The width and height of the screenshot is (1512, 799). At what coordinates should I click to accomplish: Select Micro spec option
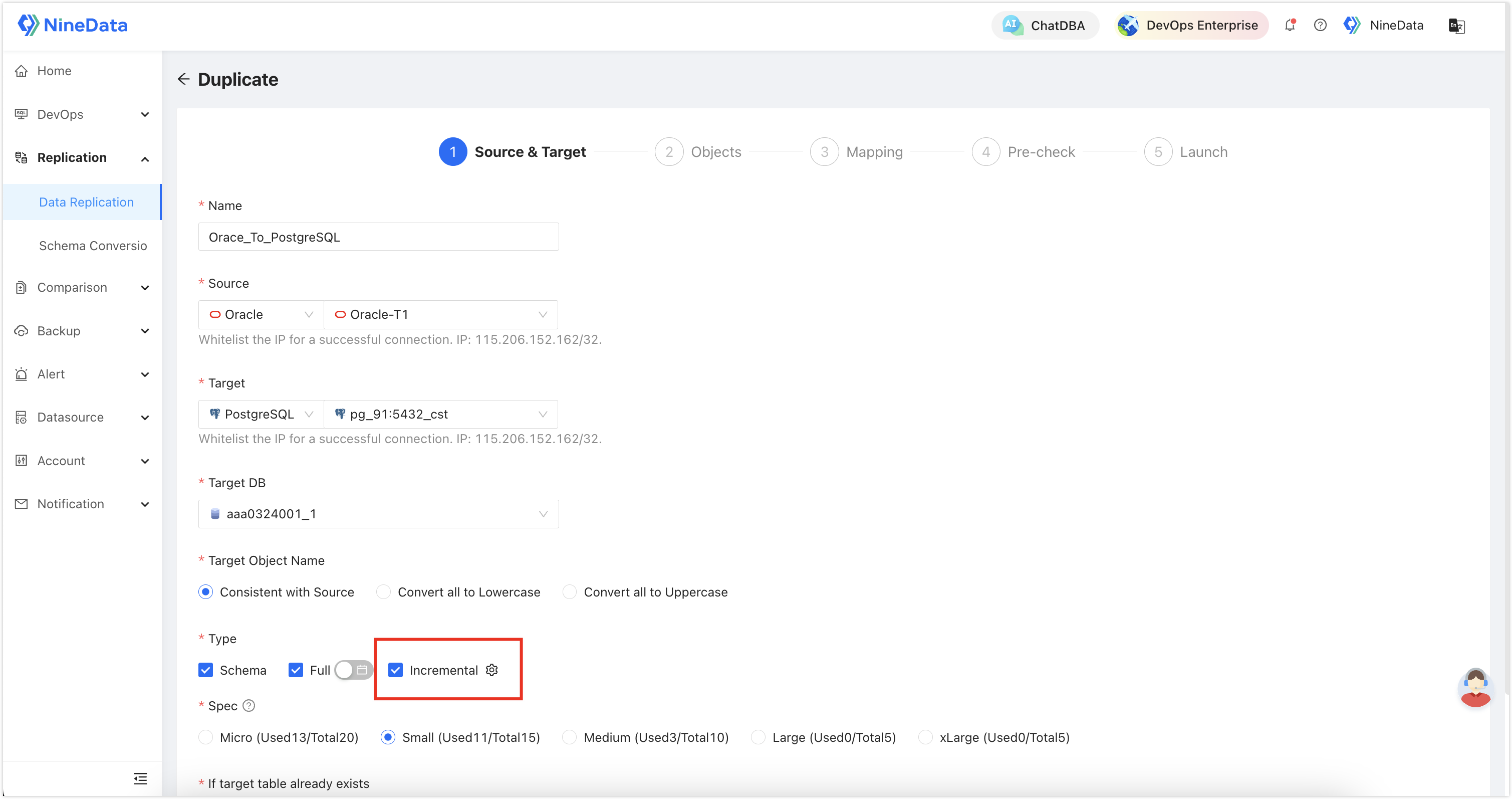pos(205,737)
